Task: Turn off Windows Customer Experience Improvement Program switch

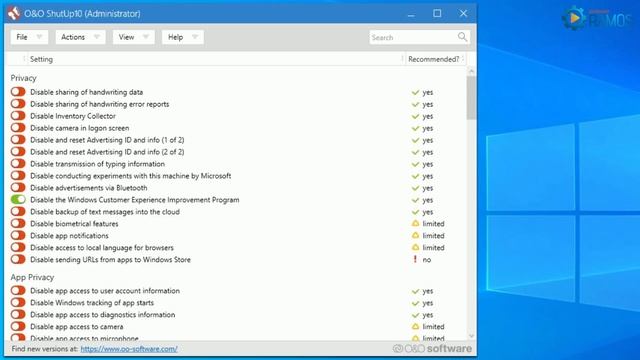Action: point(18,200)
